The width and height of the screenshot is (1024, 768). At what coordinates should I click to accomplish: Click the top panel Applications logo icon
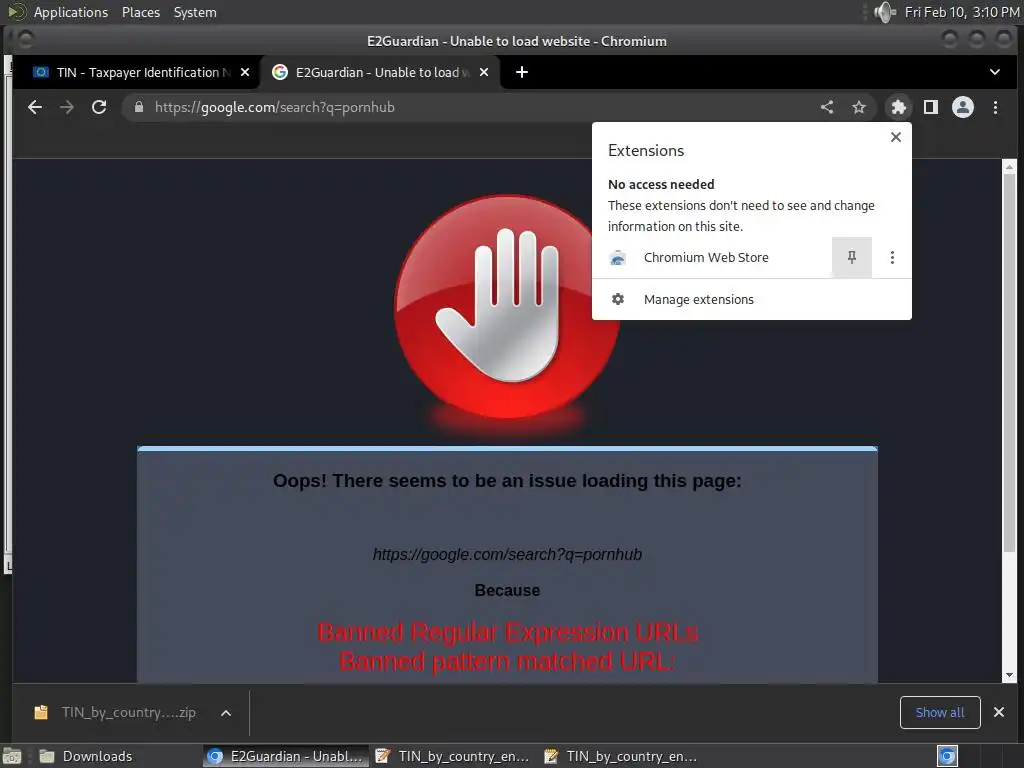coord(17,12)
